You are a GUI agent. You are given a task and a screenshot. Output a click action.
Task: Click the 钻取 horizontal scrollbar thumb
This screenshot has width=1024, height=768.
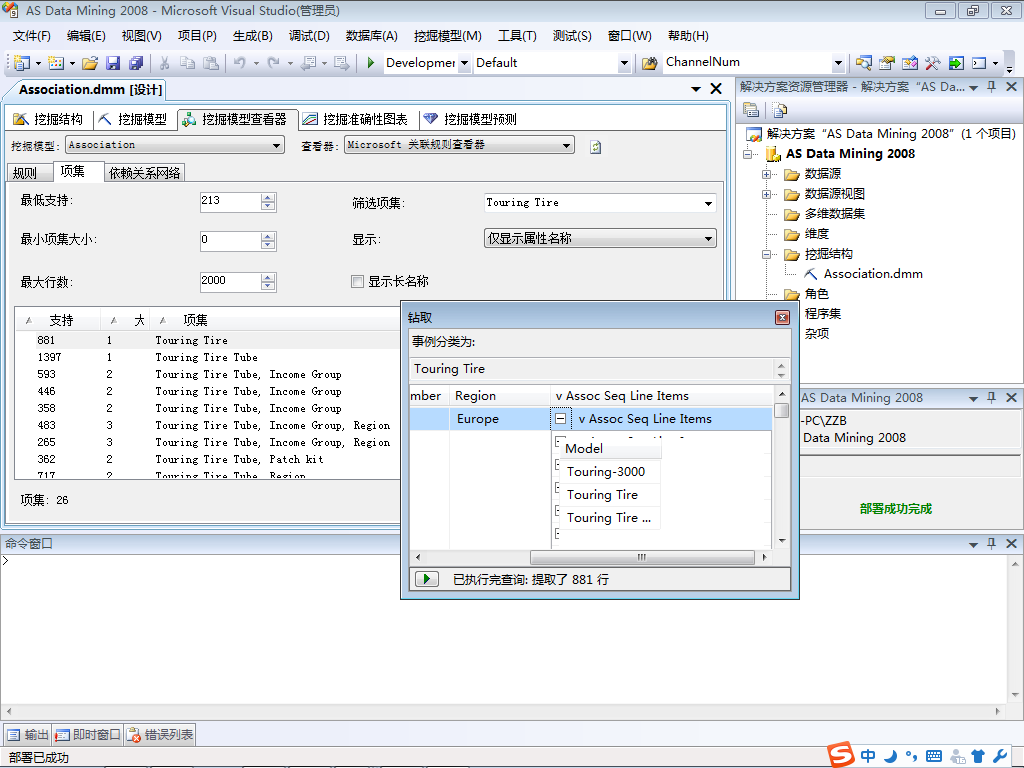[x=642, y=557]
